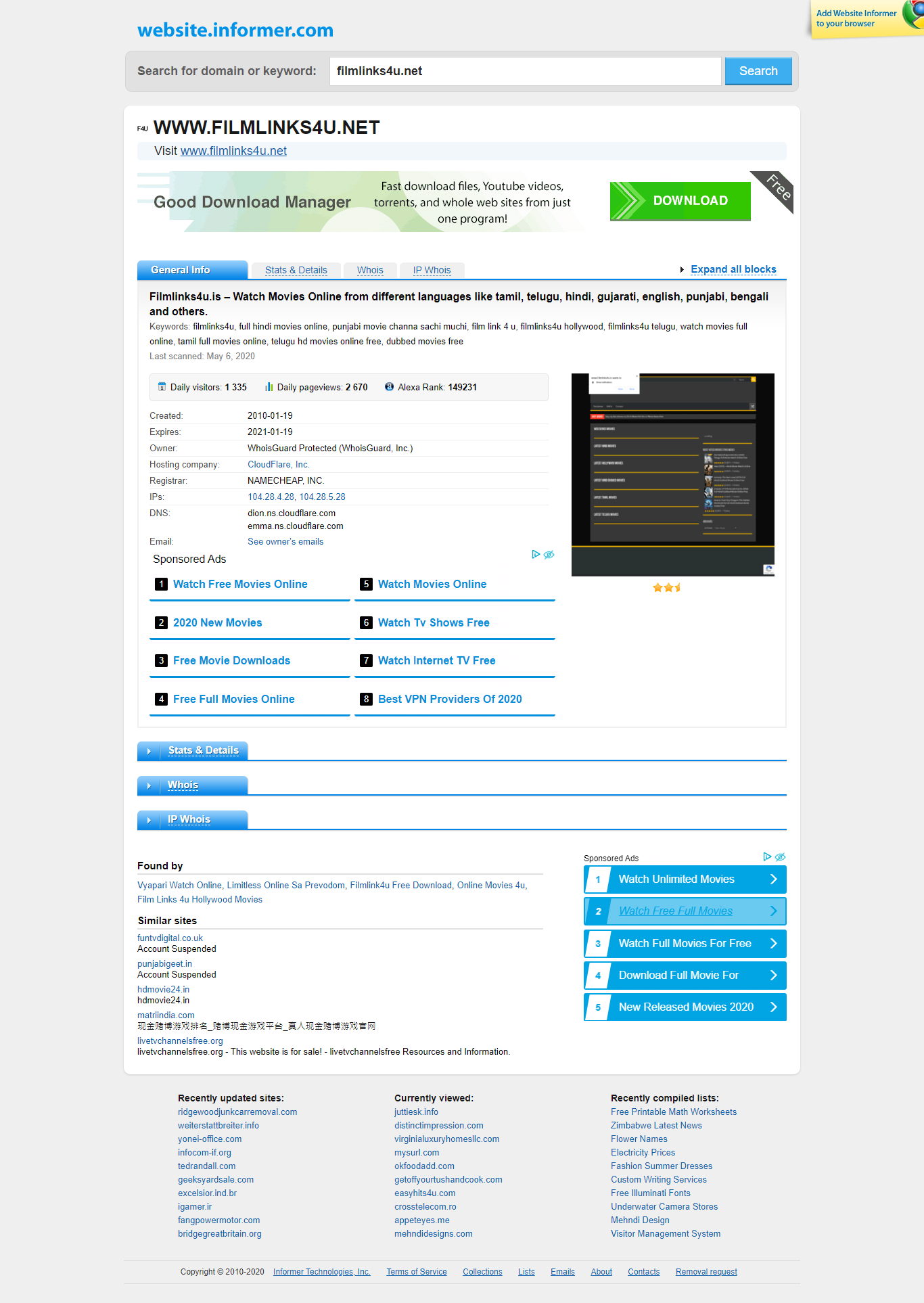The image size is (924, 1303).
Task: Open livetvchannelsfree.org similar site link
Action: (180, 1041)
